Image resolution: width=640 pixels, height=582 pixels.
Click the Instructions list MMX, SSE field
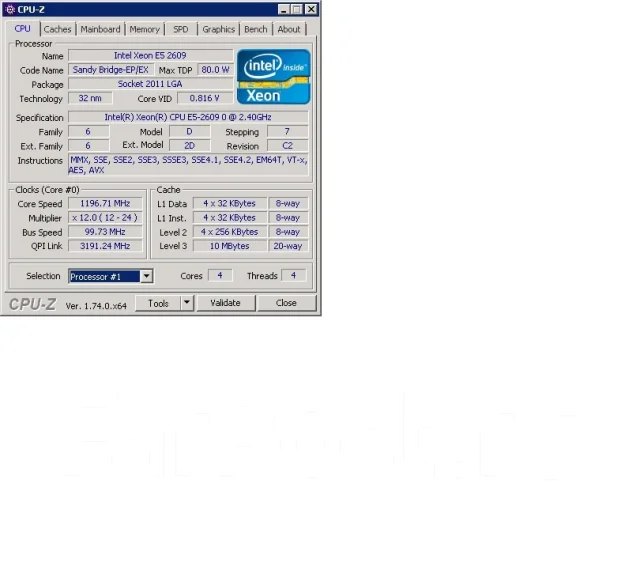188,165
